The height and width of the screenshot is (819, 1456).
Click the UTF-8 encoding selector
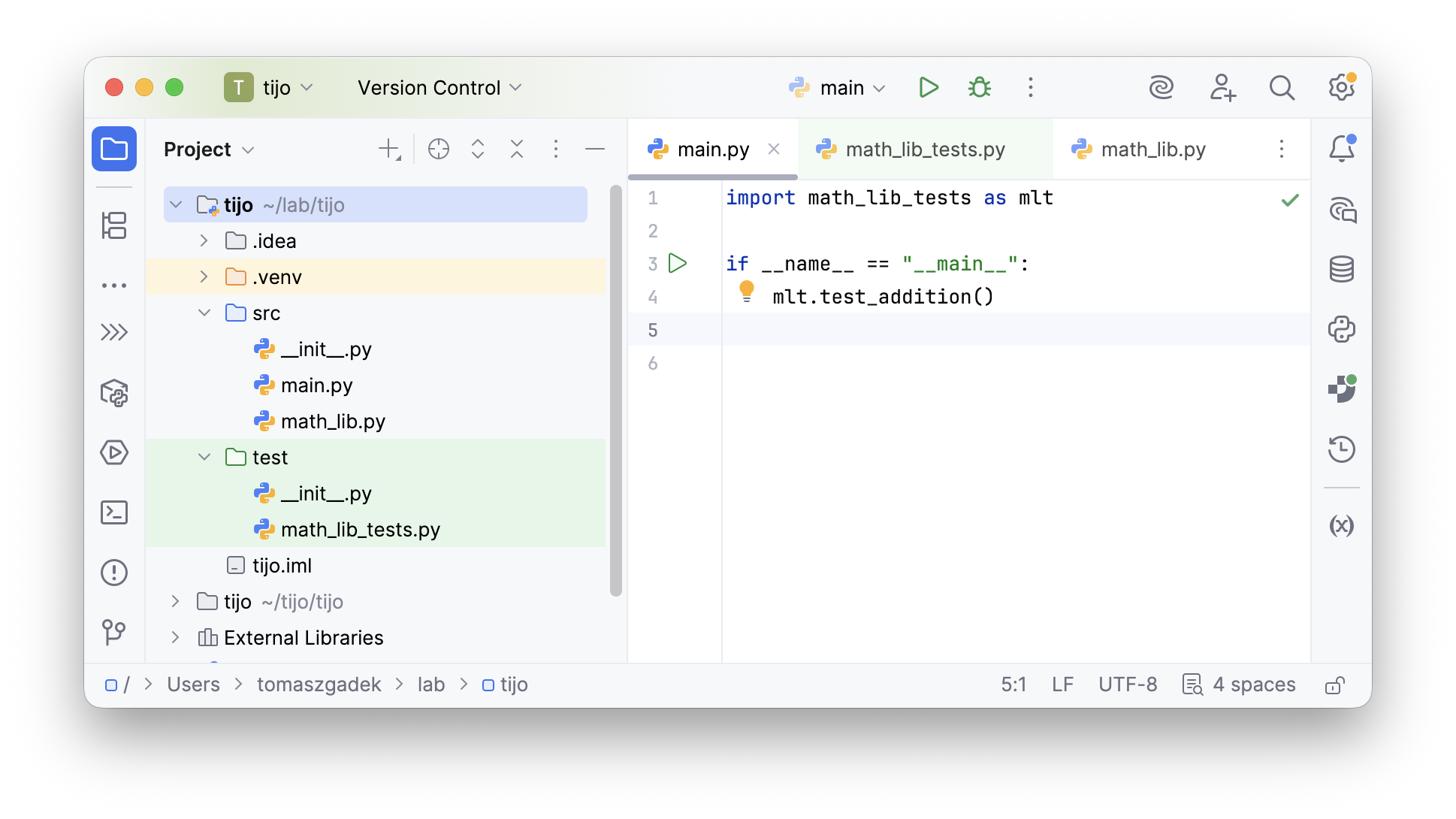[1128, 685]
